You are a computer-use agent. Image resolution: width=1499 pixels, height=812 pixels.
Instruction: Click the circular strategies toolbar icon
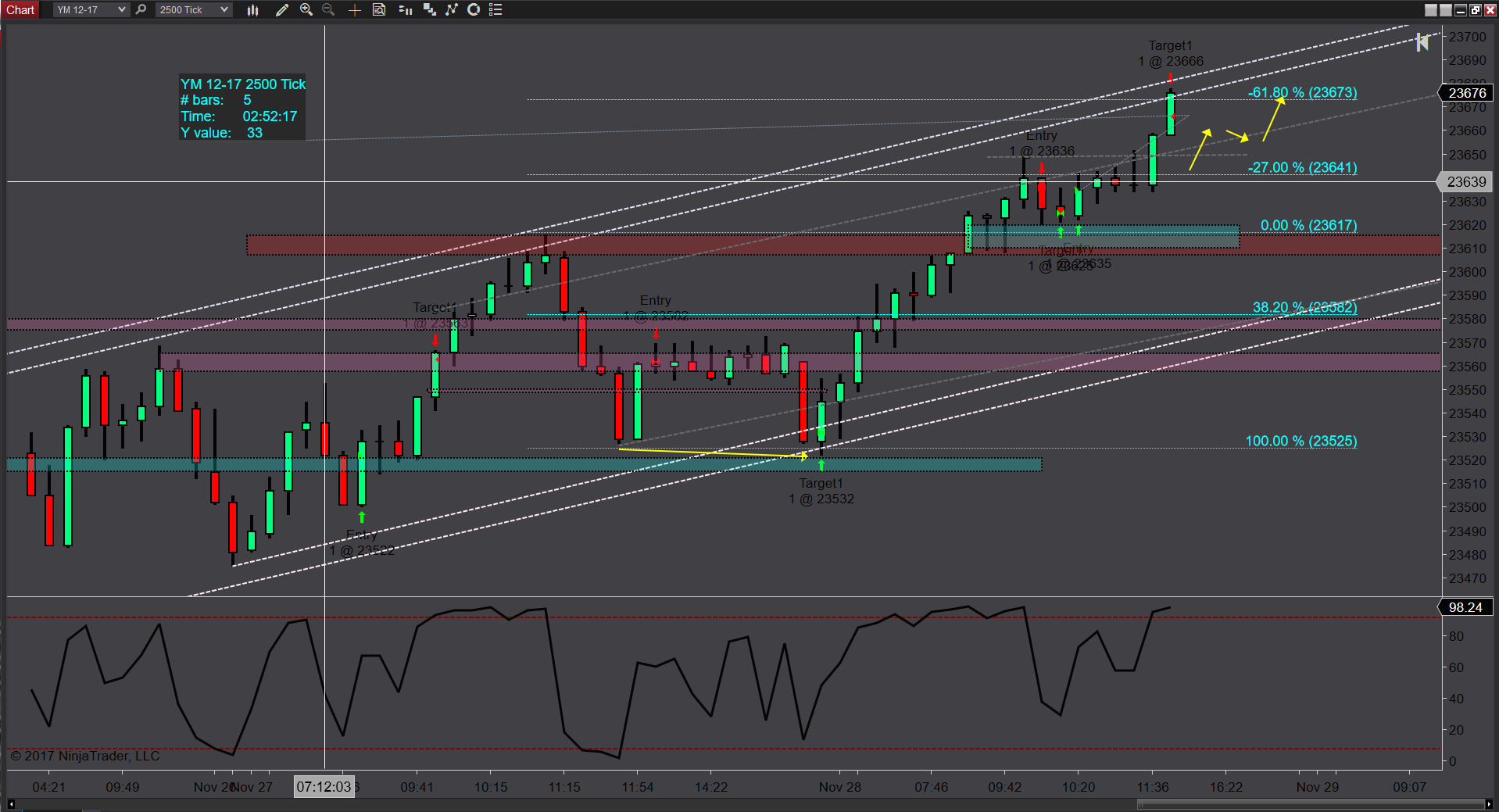[x=474, y=9]
